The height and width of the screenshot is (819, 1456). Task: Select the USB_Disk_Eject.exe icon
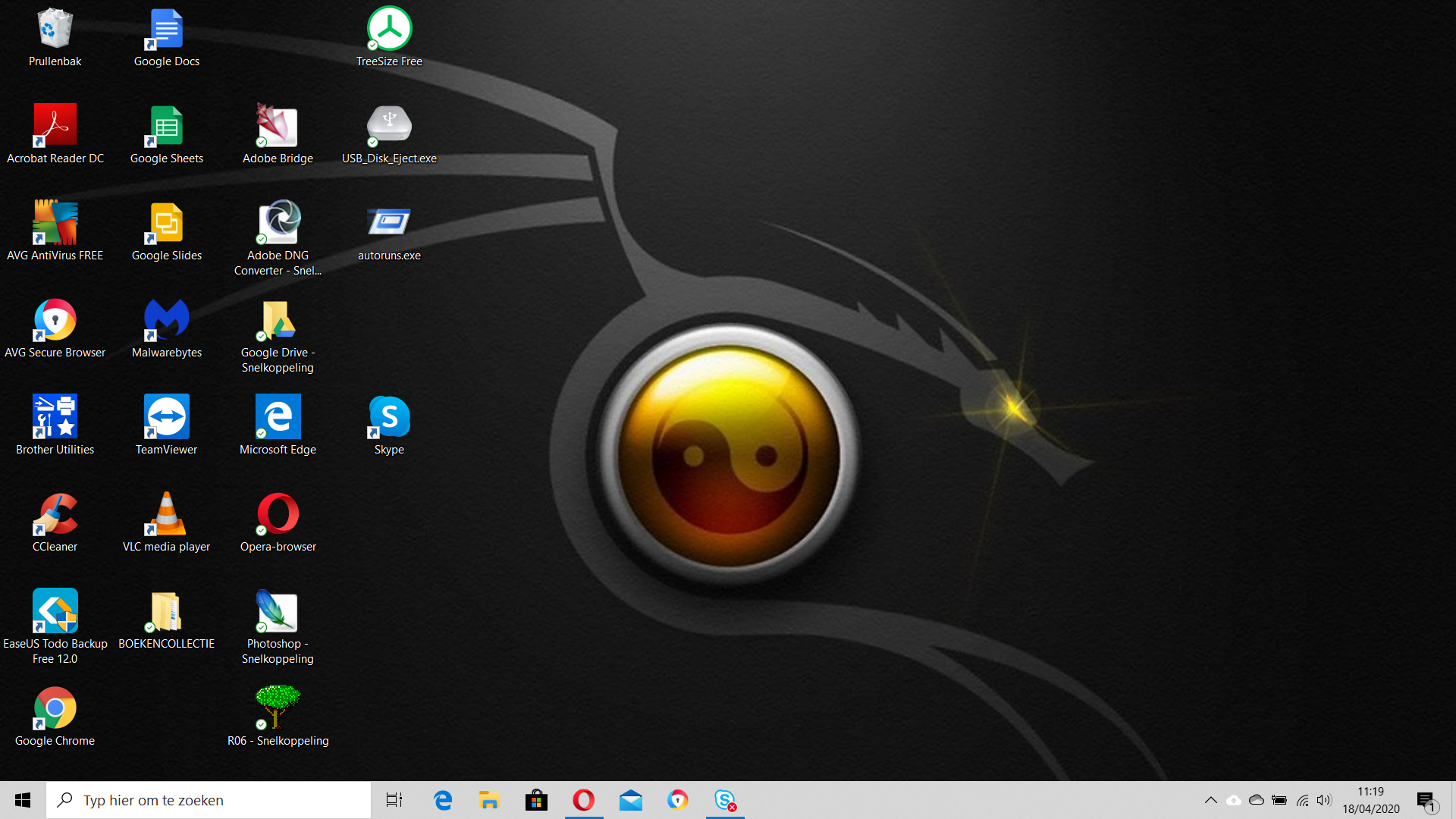pos(389,127)
